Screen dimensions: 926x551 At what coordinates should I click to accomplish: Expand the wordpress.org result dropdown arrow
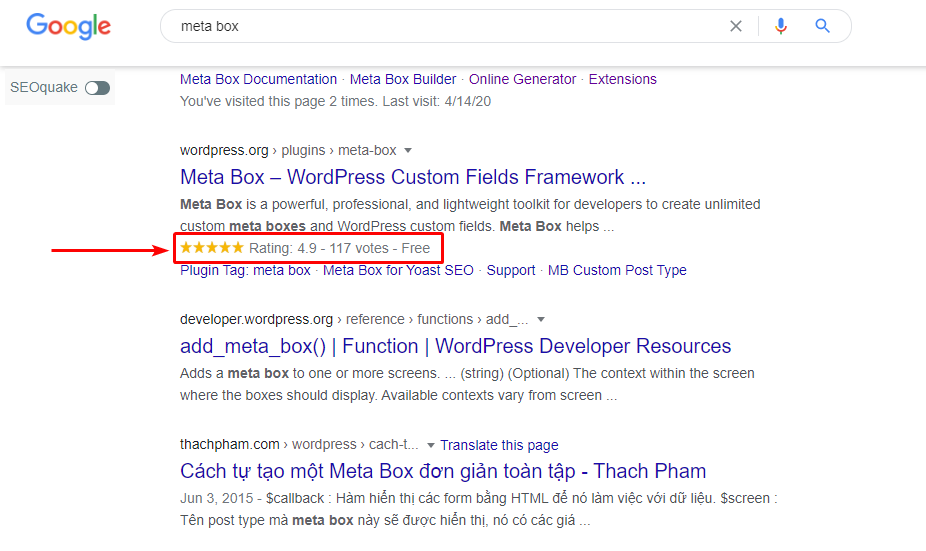coord(407,151)
